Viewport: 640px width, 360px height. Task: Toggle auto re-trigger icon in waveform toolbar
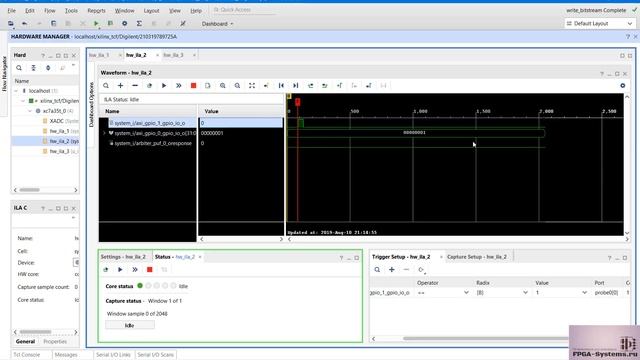(149, 86)
